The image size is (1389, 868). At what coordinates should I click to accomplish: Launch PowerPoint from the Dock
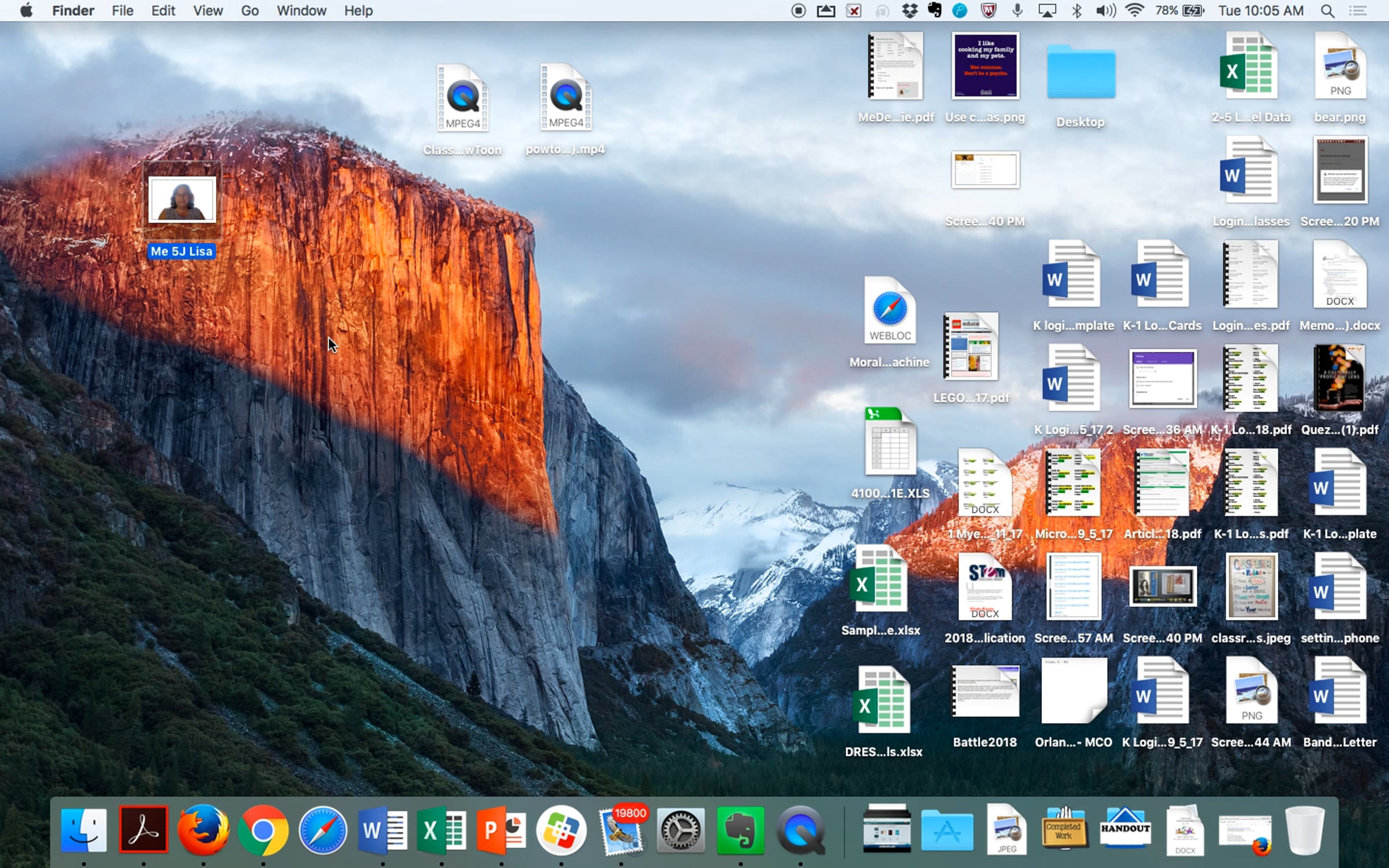click(502, 830)
